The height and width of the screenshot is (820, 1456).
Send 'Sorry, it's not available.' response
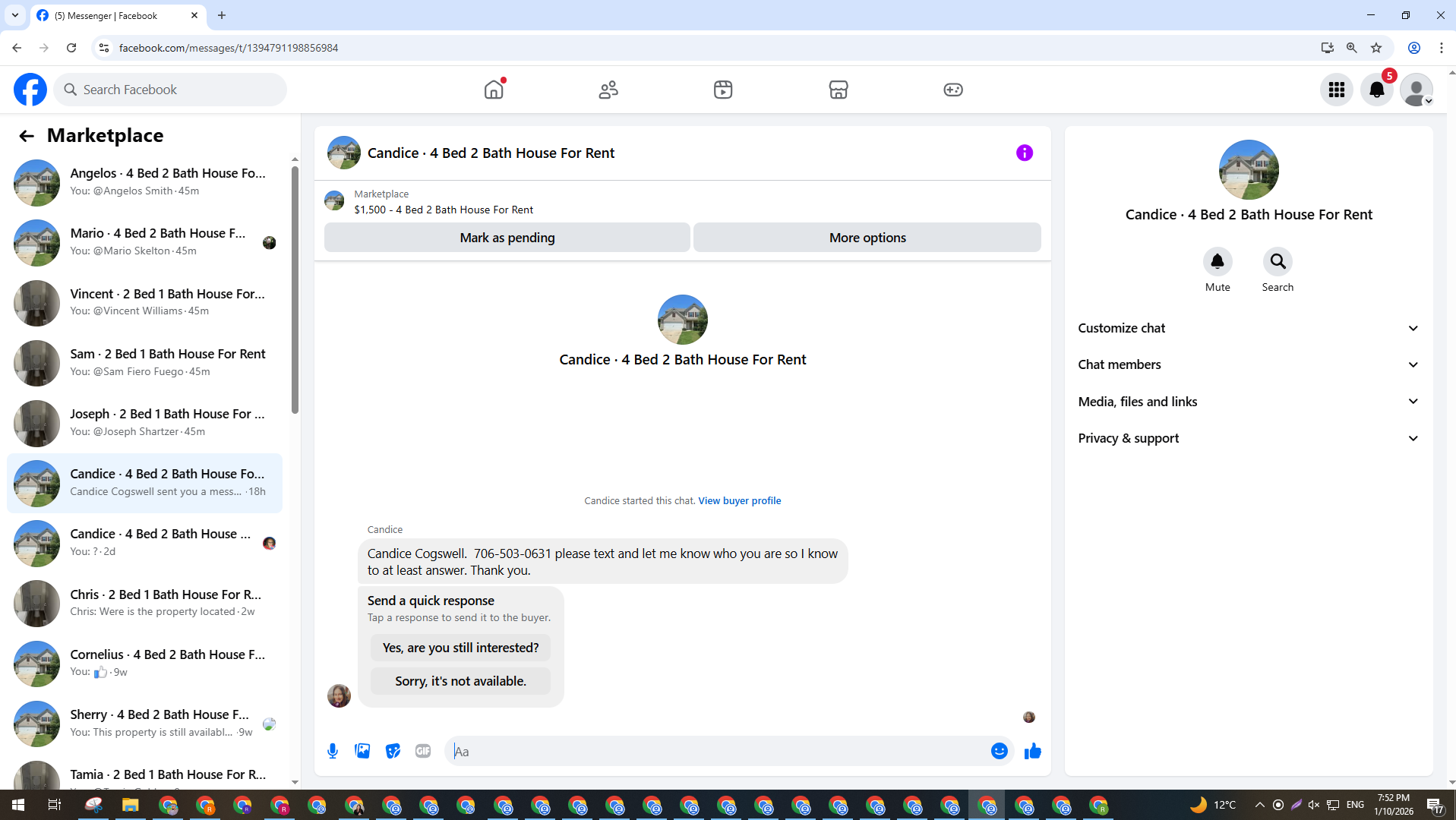[460, 681]
